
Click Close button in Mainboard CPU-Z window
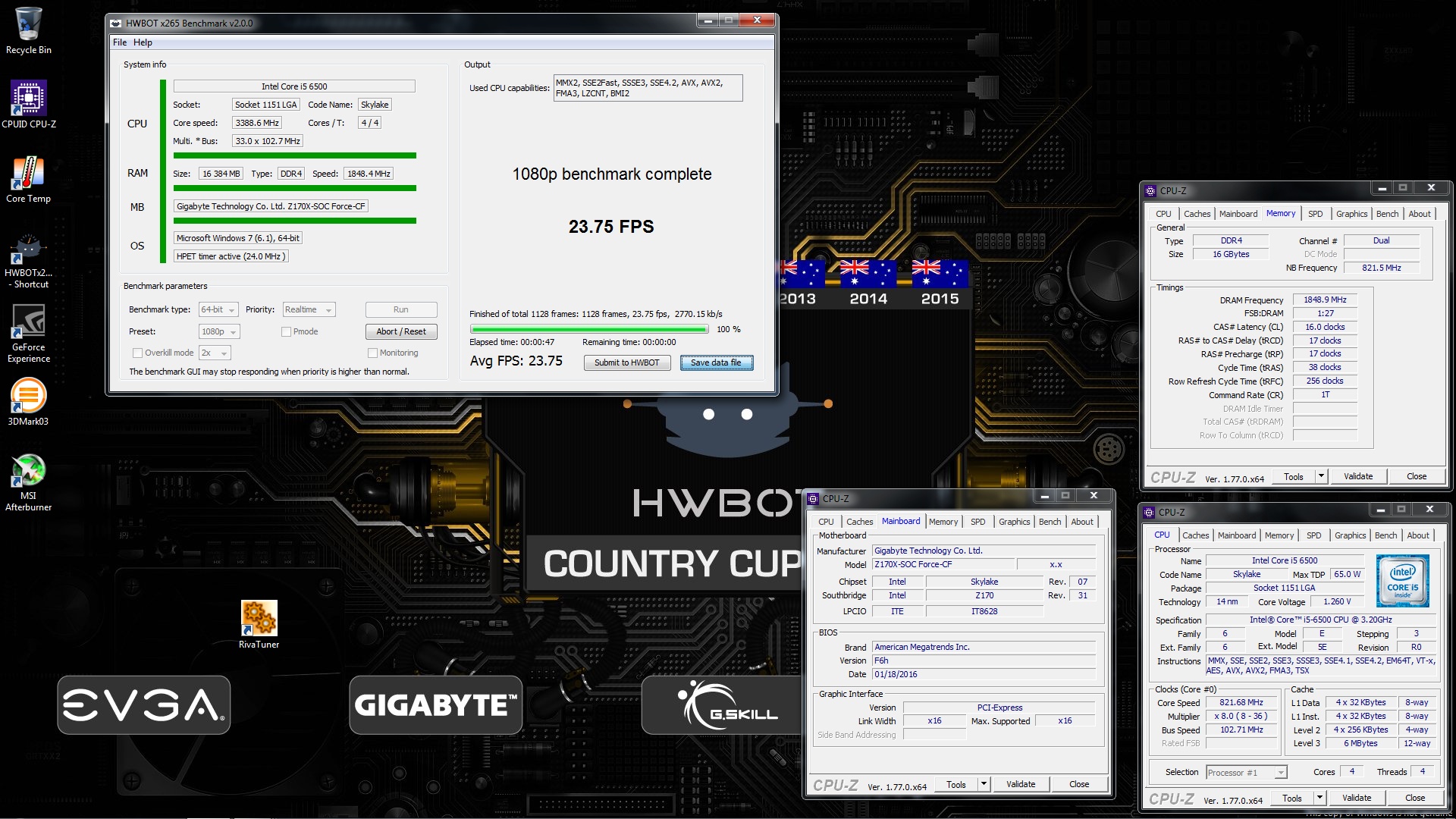(x=1079, y=784)
